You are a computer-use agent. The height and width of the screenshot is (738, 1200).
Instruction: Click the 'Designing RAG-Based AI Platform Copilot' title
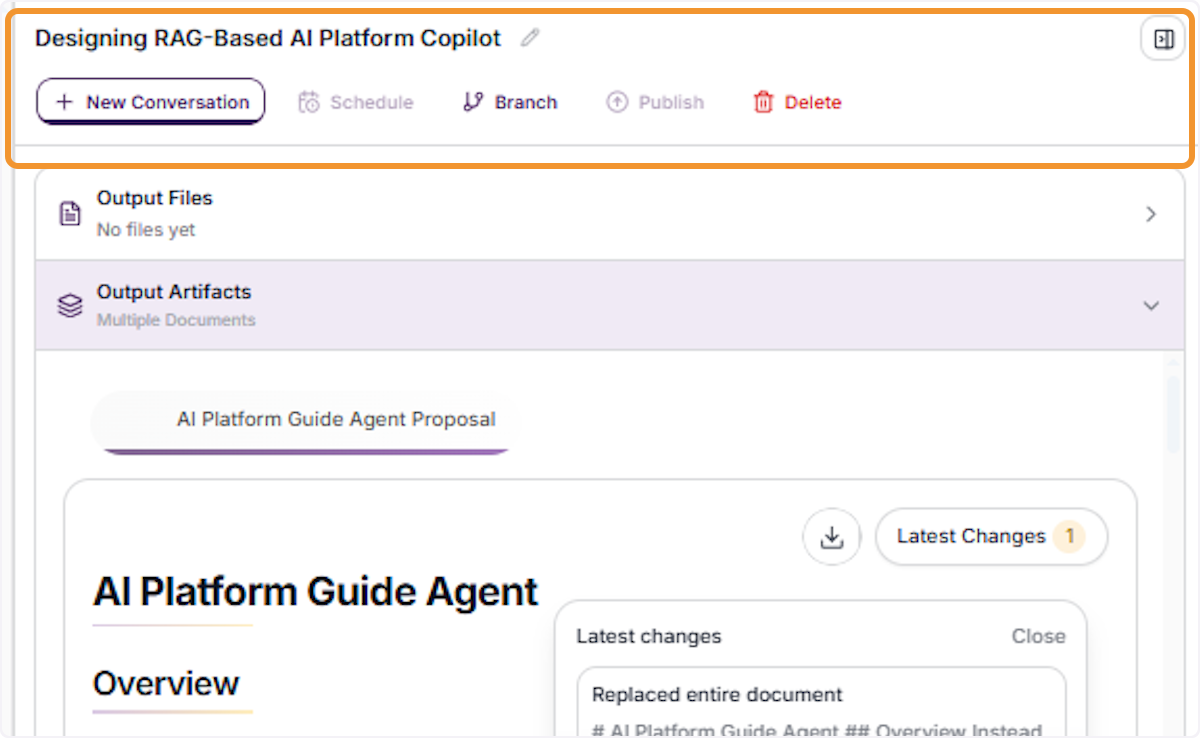[268, 39]
